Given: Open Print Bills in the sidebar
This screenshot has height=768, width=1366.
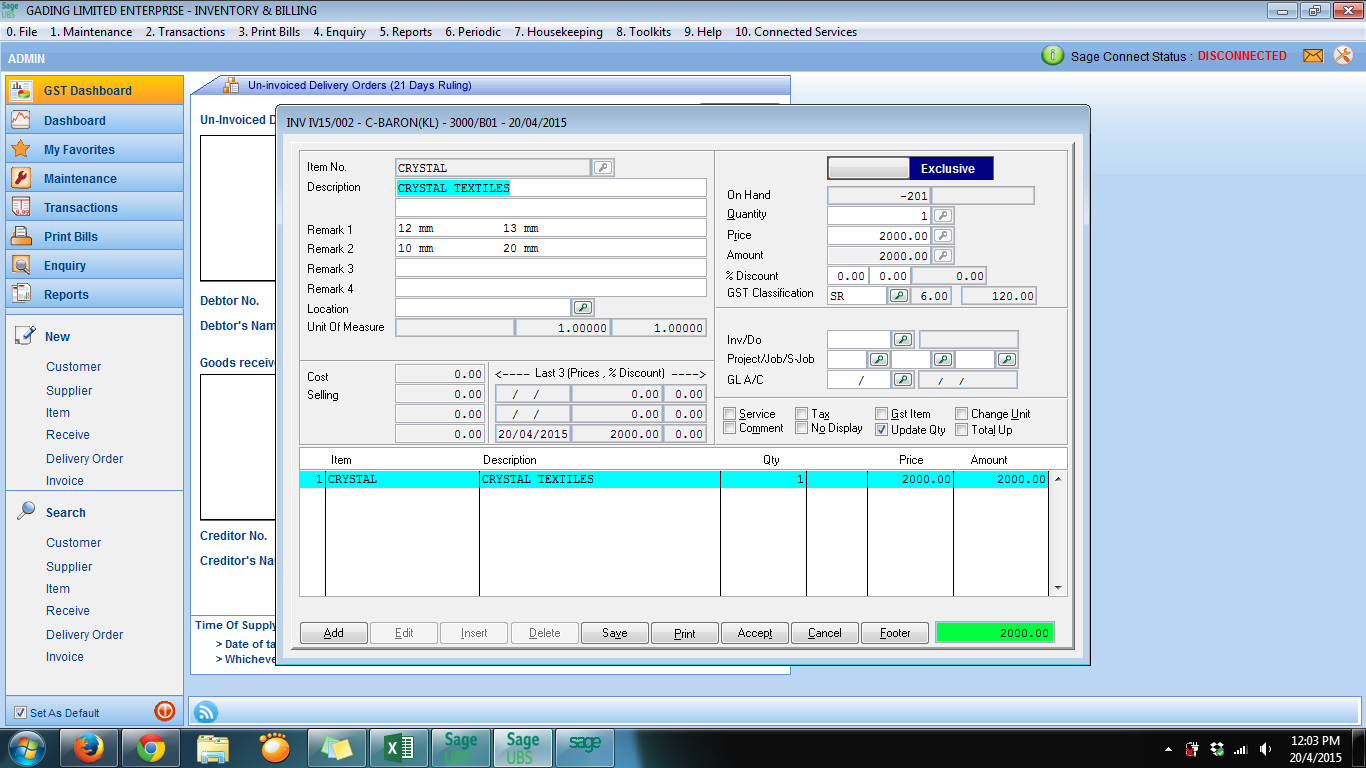Looking at the screenshot, I should tap(95, 236).
